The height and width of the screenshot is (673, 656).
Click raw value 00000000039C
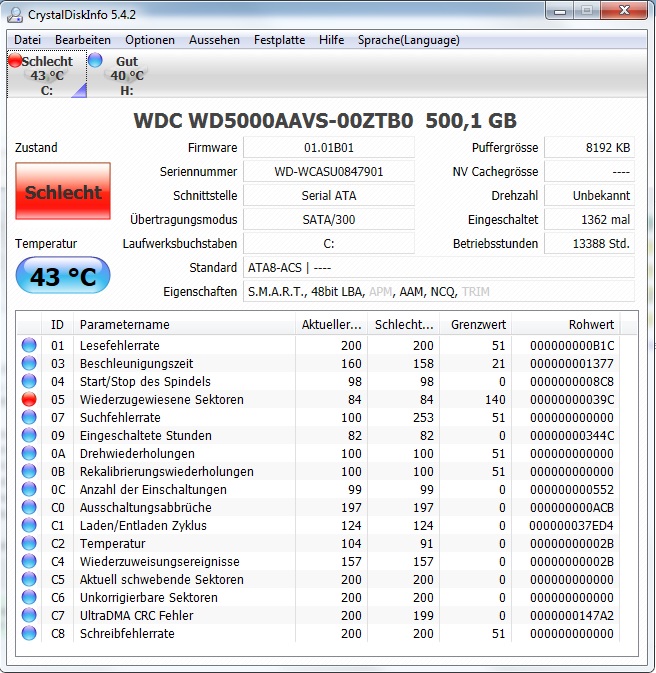[x=572, y=400]
